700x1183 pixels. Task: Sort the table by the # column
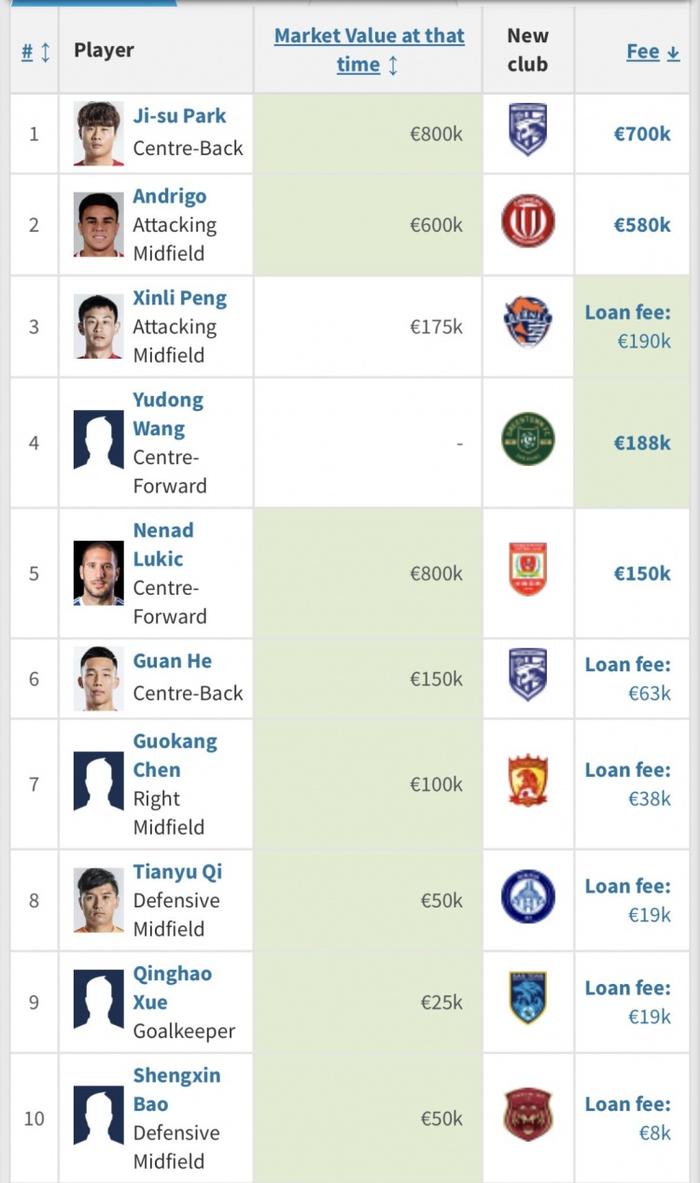[35, 51]
